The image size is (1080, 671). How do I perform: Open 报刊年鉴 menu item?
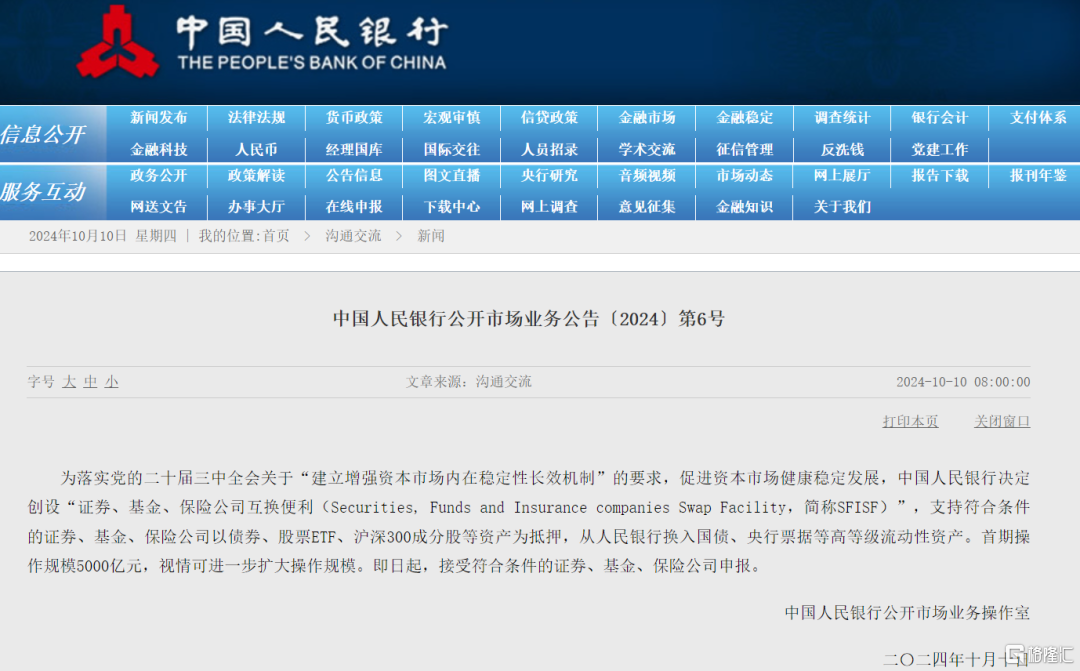[x=1038, y=176]
